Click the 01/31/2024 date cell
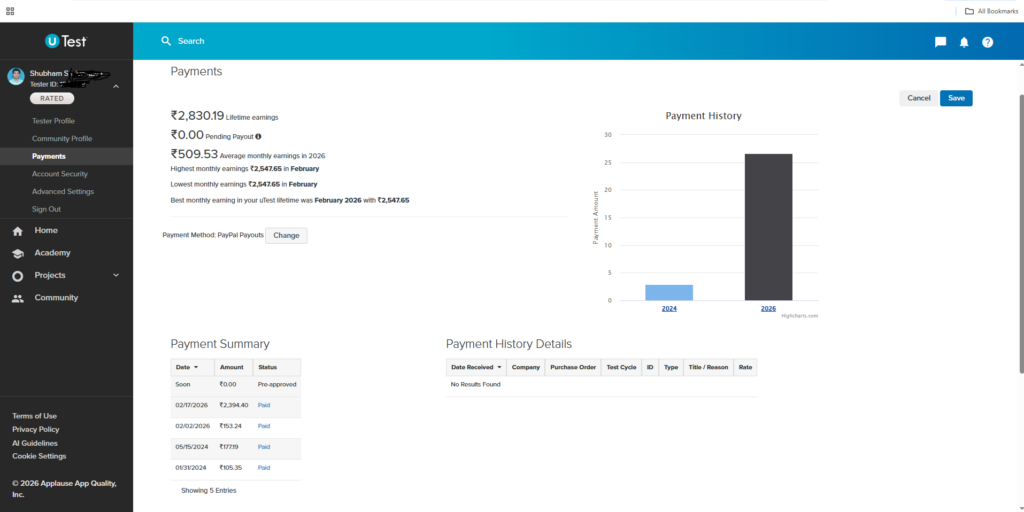The width and height of the screenshot is (1024, 512). pos(191,468)
